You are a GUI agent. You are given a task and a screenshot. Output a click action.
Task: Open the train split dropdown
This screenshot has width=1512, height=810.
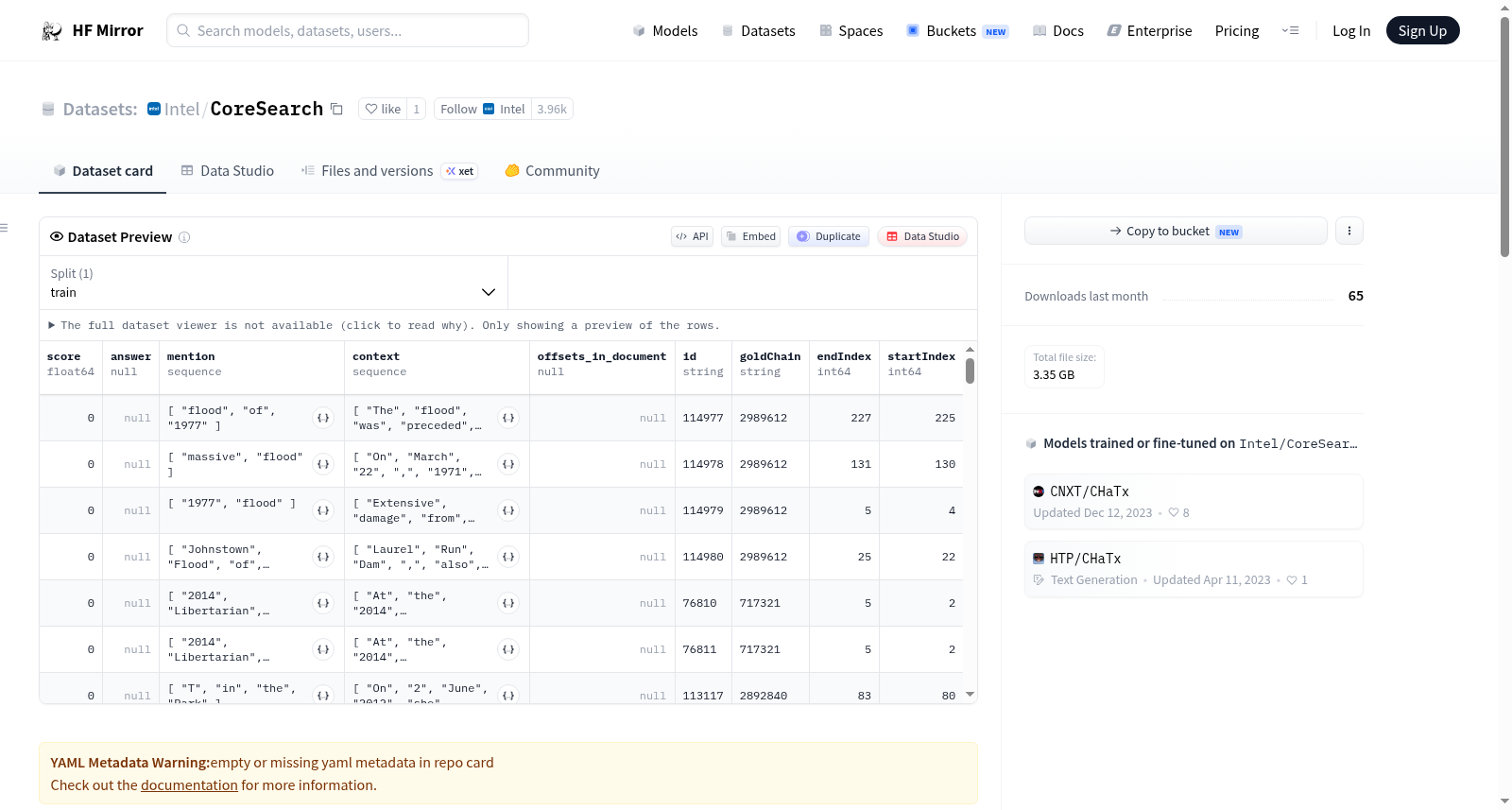point(273,283)
